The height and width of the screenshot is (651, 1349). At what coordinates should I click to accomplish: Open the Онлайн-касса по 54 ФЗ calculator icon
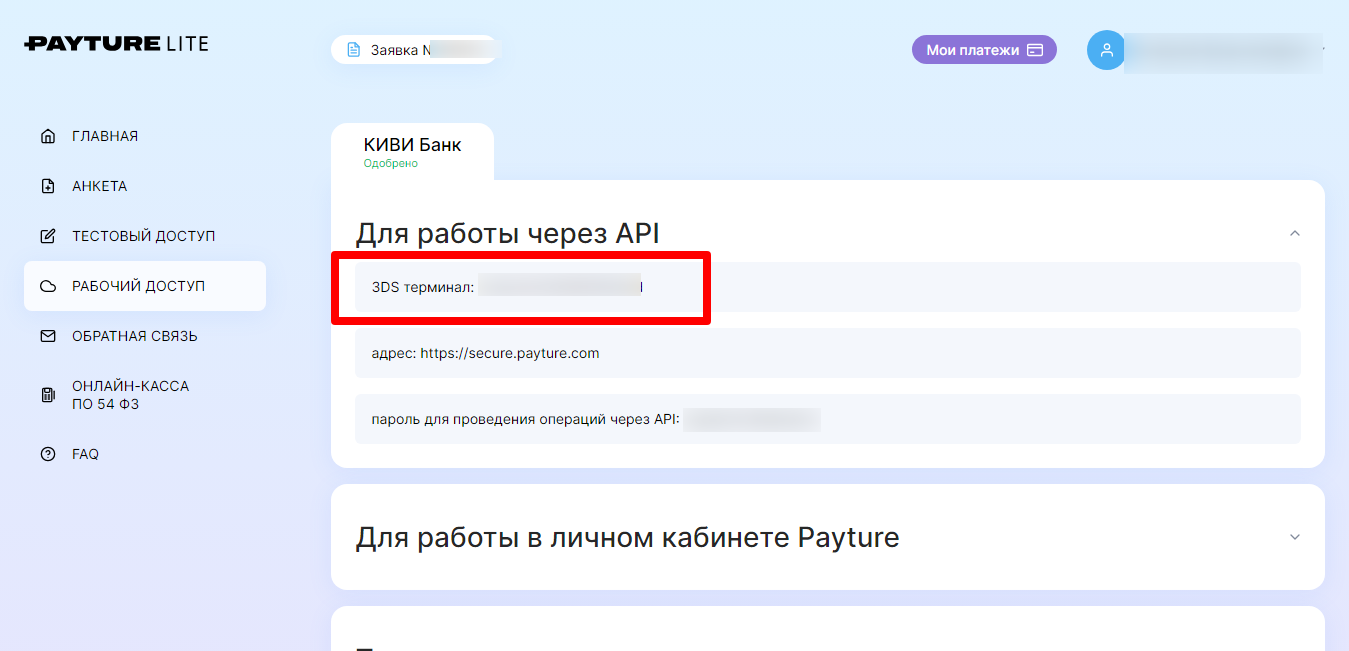[x=47, y=394]
